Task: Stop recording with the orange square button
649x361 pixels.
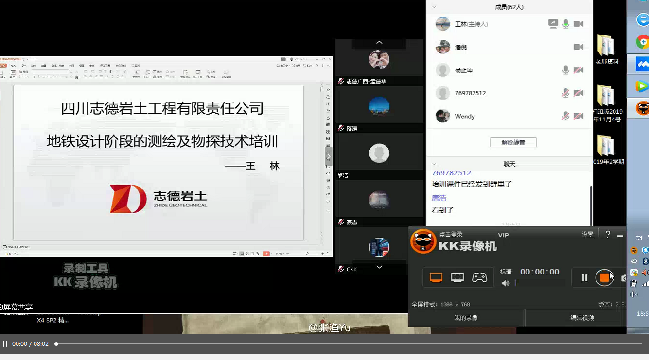Action: pos(604,277)
